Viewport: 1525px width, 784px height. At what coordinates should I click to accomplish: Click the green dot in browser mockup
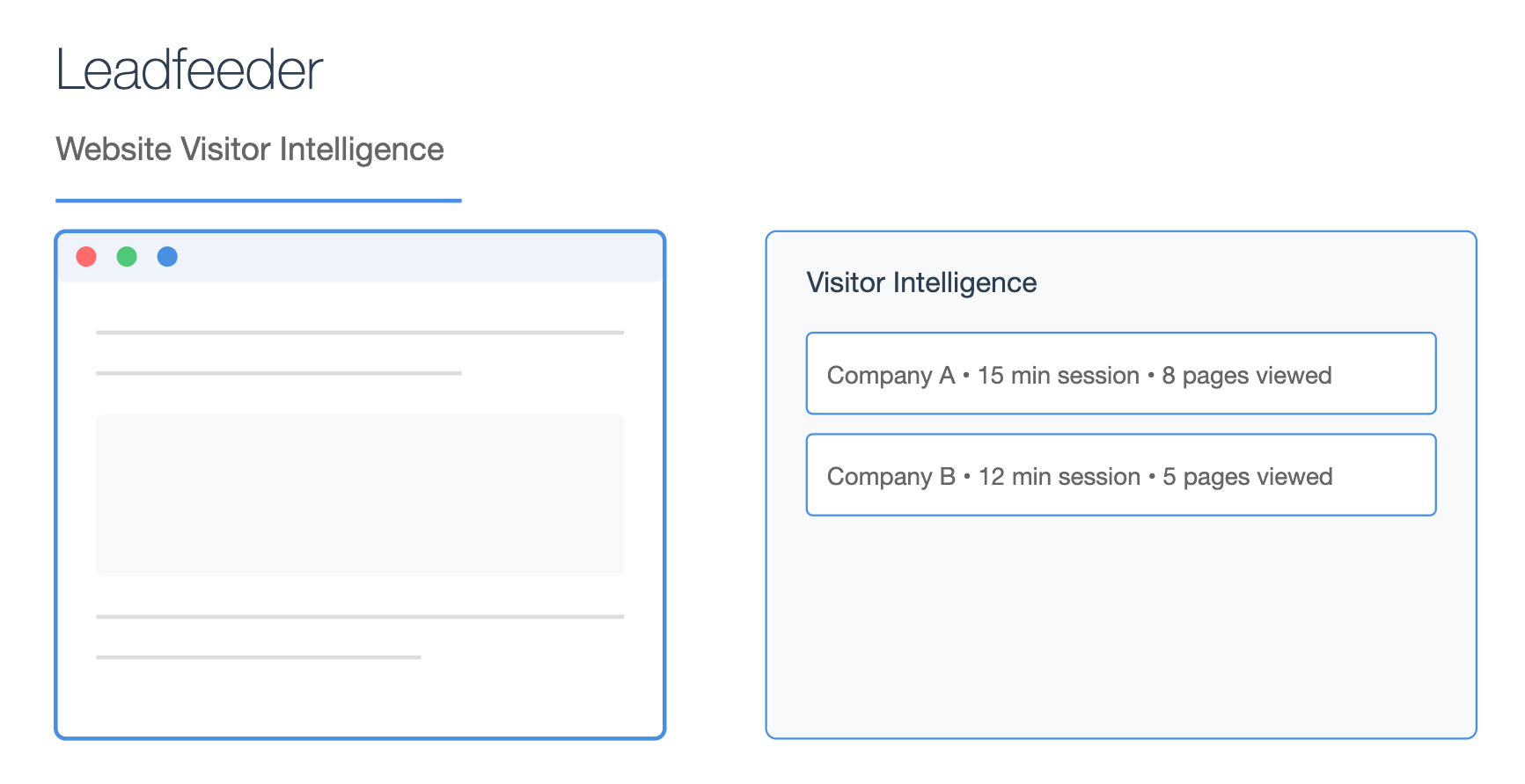coord(127,256)
